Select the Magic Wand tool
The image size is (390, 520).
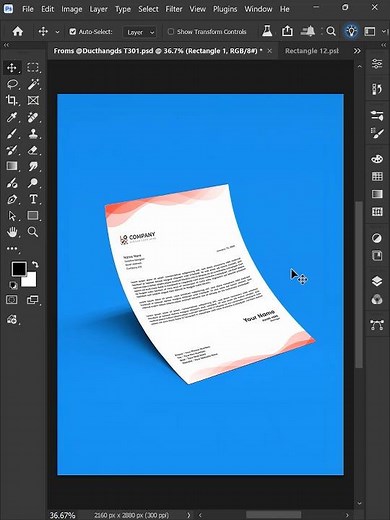point(33,84)
